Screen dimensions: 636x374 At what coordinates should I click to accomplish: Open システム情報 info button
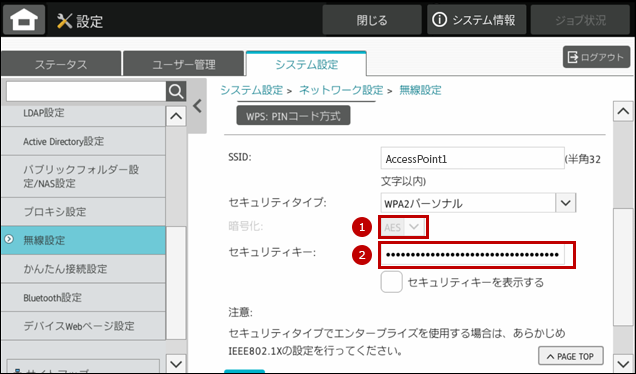click(476, 20)
